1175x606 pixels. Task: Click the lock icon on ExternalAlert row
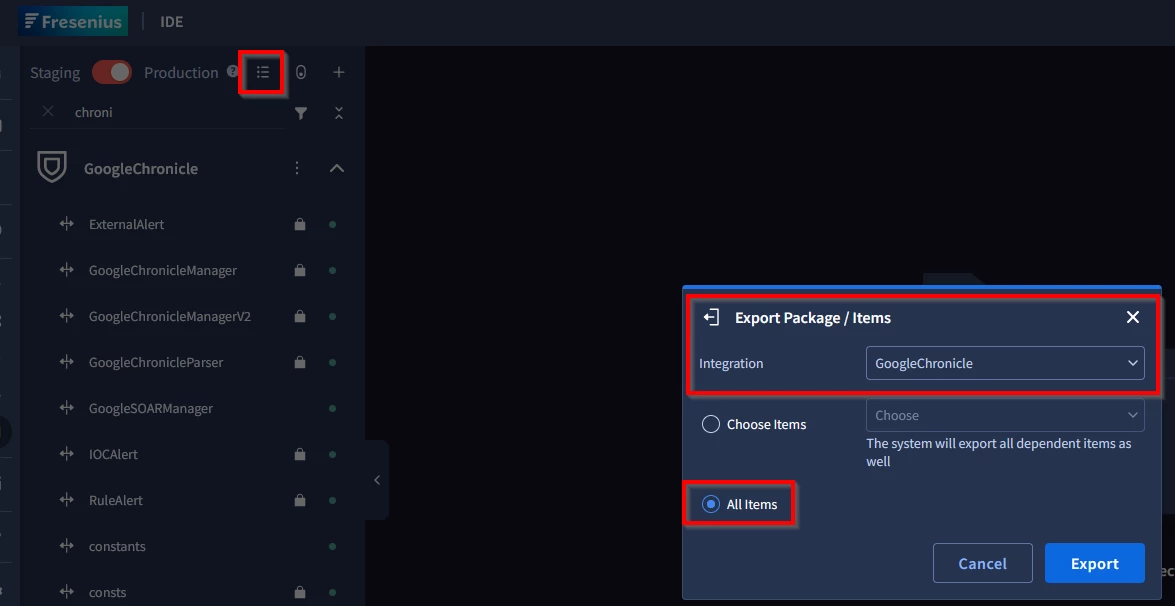click(x=300, y=224)
